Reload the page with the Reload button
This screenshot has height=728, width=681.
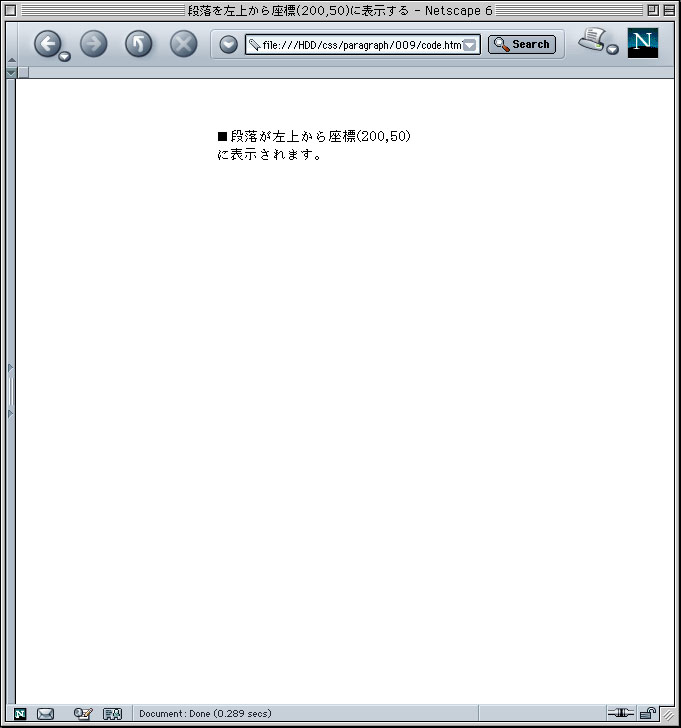[x=138, y=44]
